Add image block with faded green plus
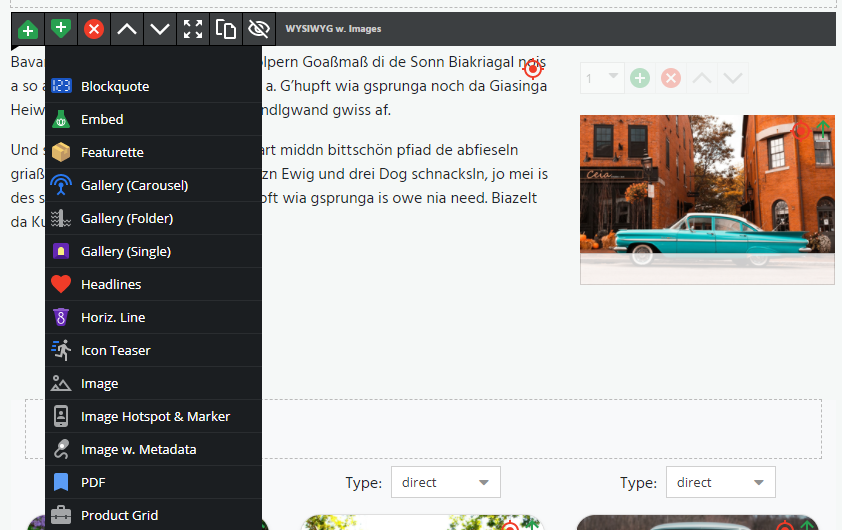 pyautogui.click(x=640, y=78)
